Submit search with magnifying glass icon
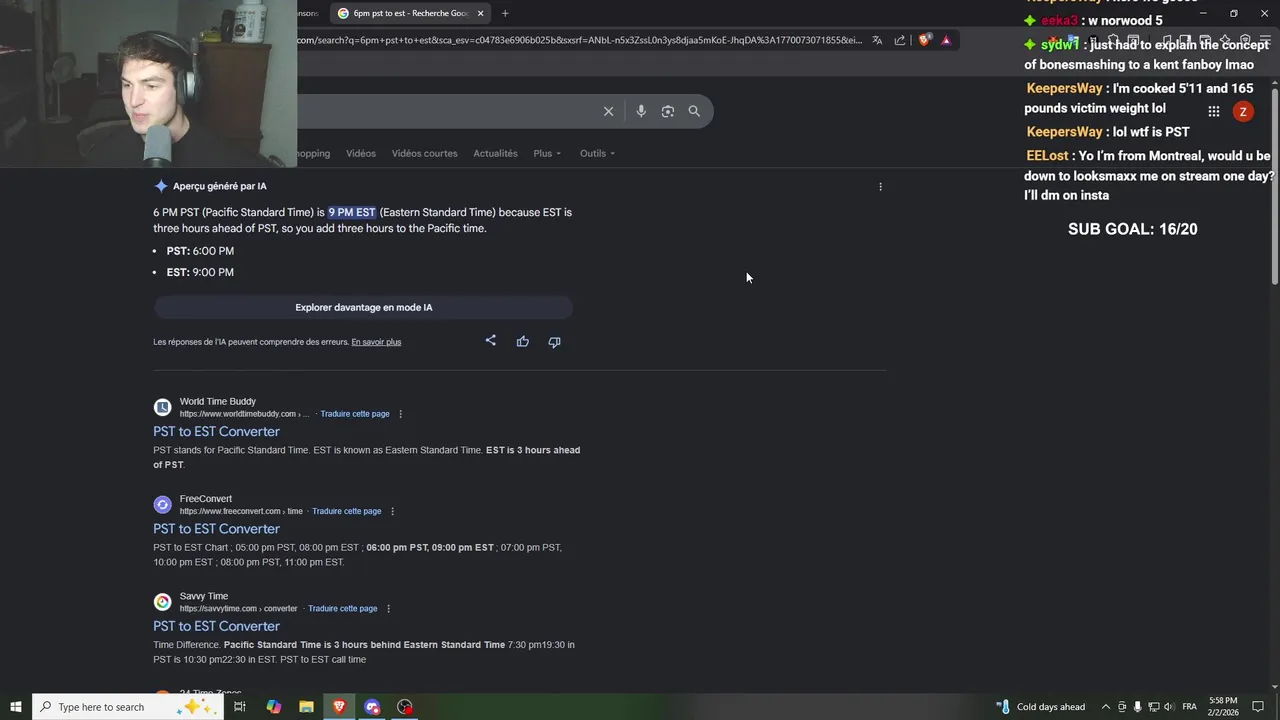 coord(694,111)
